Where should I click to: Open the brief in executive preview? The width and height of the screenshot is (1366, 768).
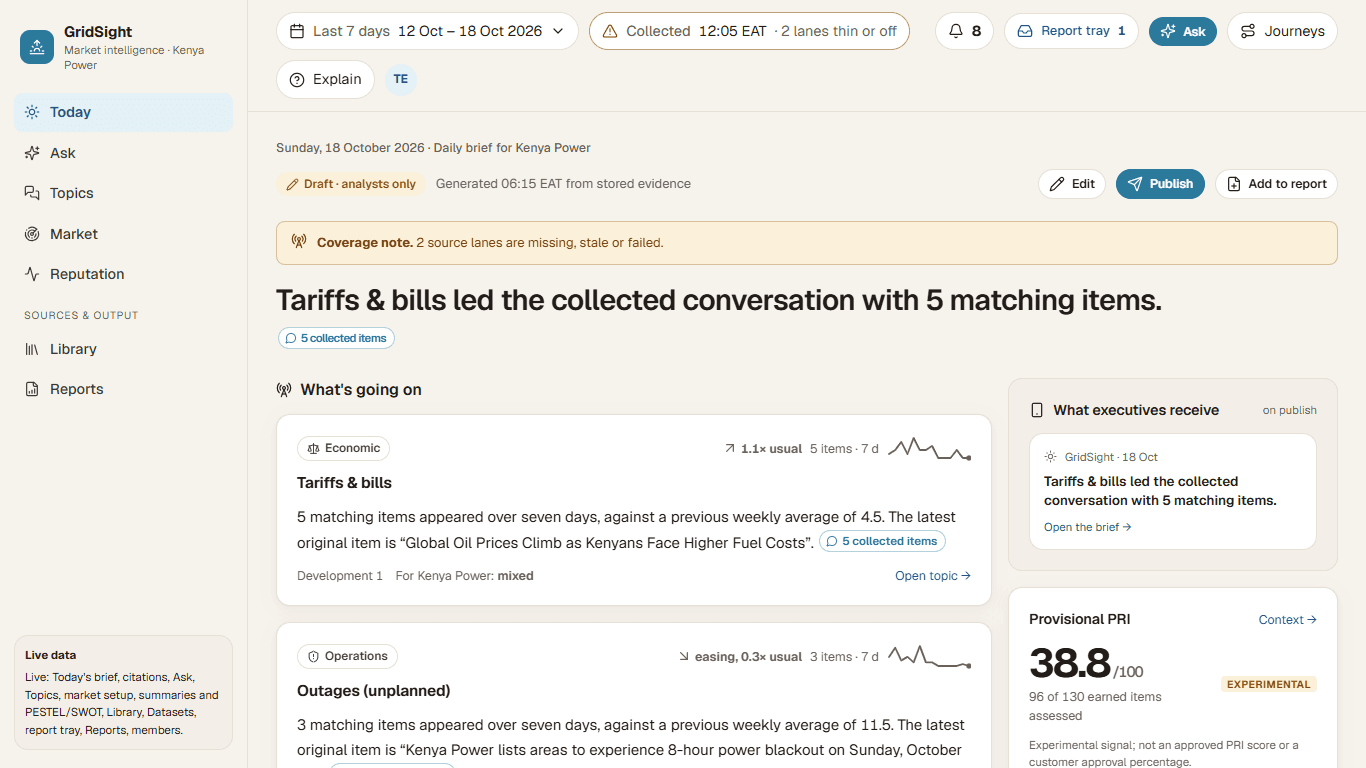tap(1087, 527)
